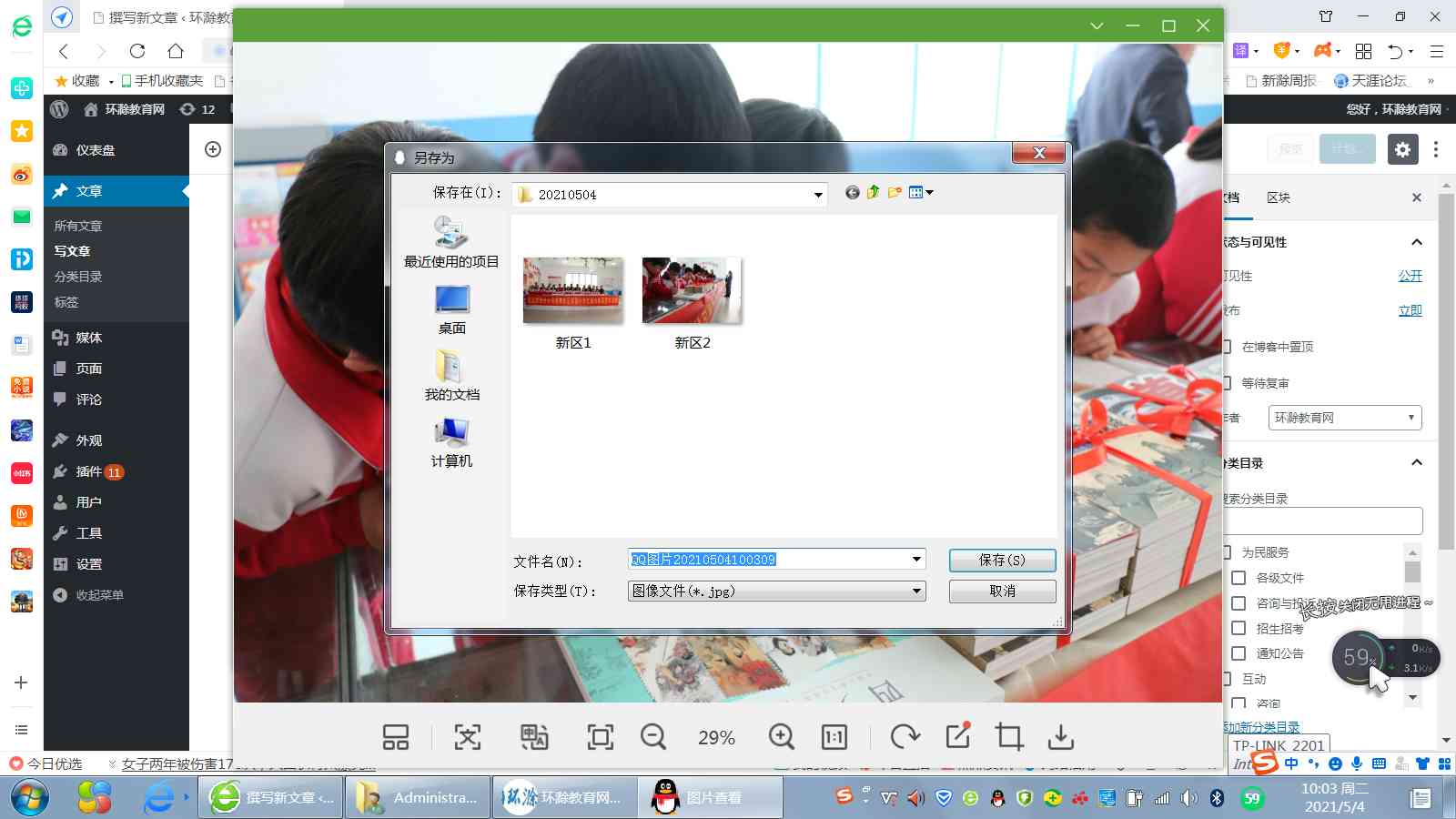Switch to the 区块 tab
Screen dimensions: 1456x819
click(1278, 197)
